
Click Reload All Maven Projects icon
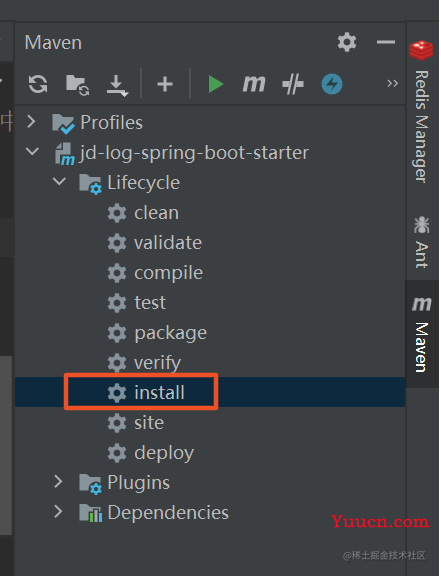pos(38,84)
